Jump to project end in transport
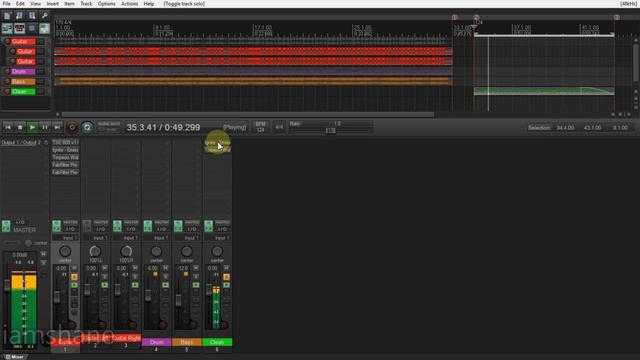Image resolution: width=640 pixels, height=360 pixels. click(x=57, y=127)
